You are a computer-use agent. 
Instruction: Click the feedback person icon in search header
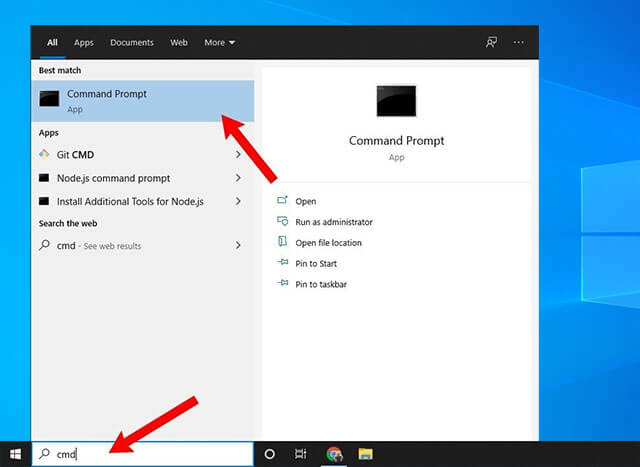[491, 42]
